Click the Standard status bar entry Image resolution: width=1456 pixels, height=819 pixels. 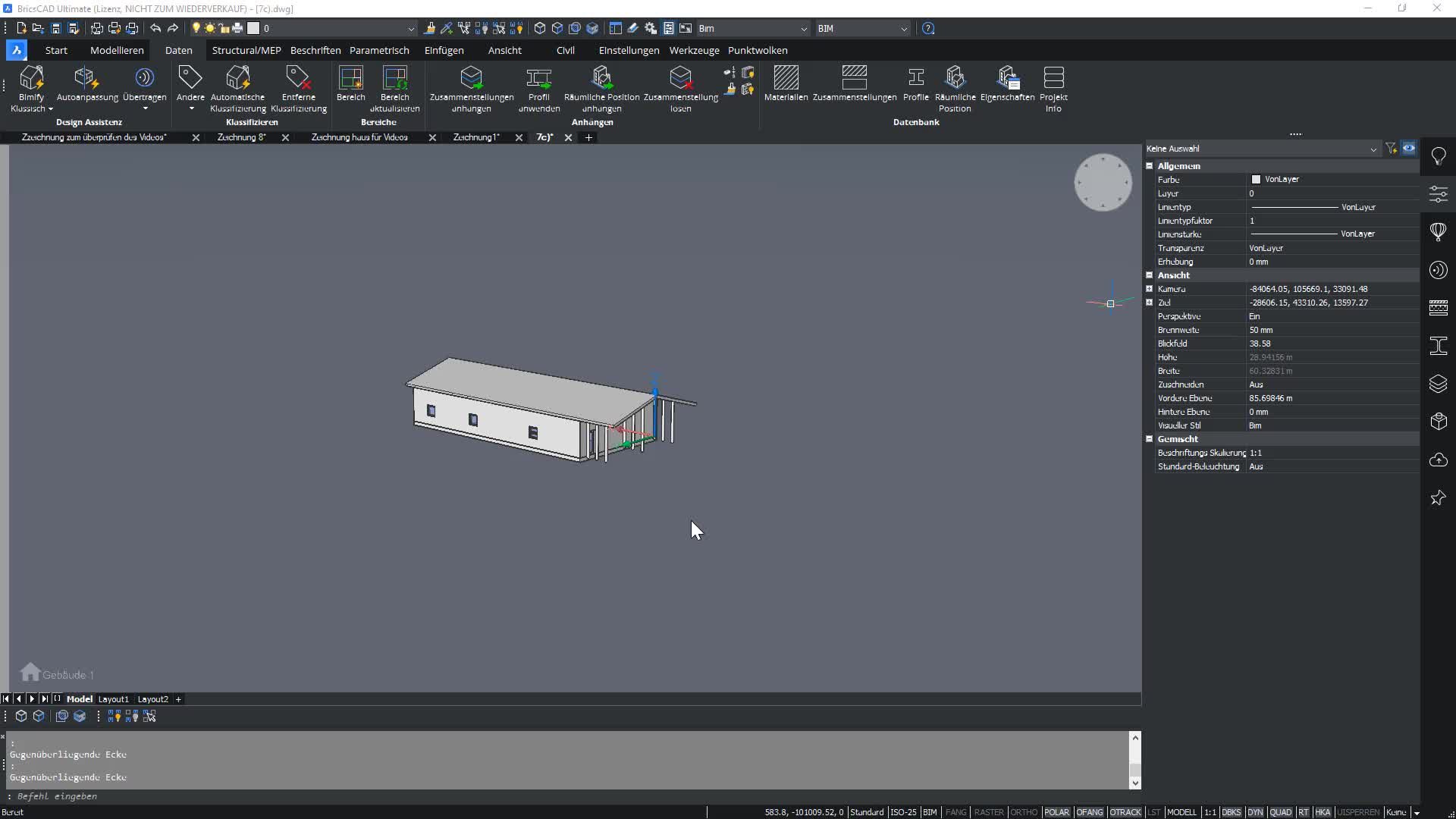867,812
